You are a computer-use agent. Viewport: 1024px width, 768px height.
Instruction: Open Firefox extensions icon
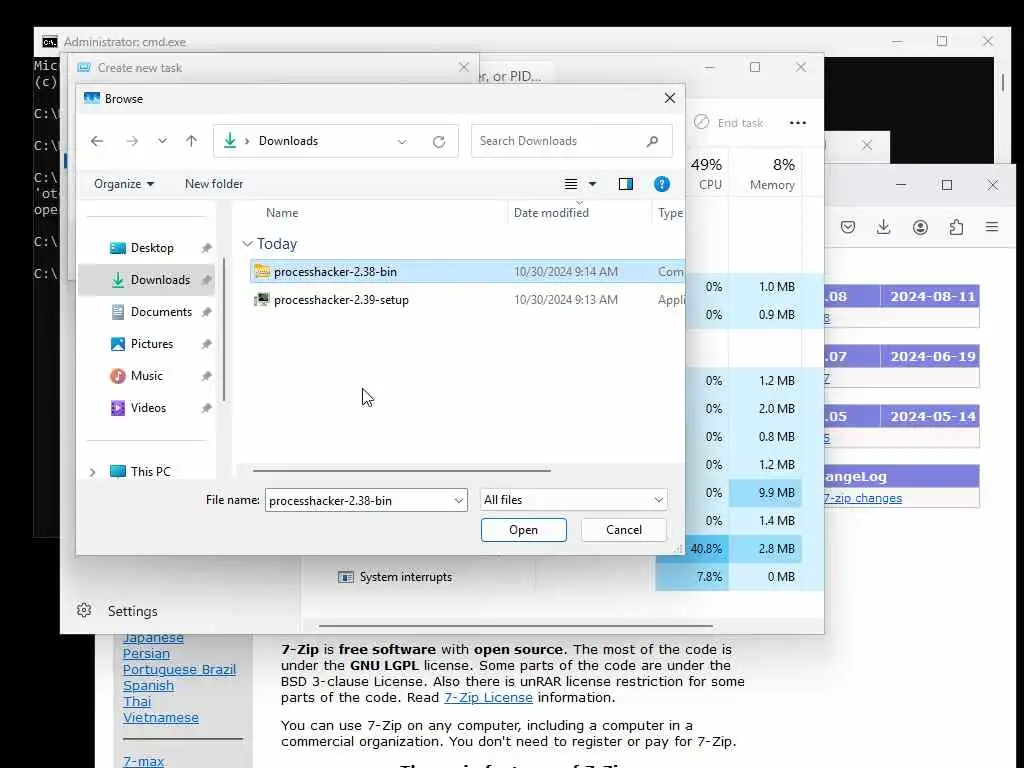tap(956, 227)
